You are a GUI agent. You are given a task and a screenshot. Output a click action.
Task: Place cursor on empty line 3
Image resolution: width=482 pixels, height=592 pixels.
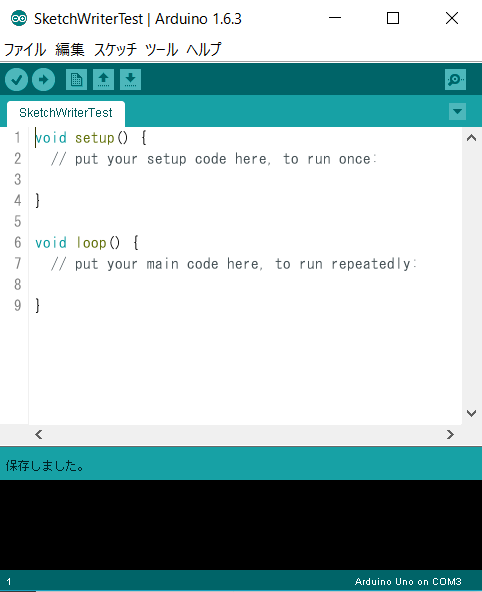click(x=245, y=179)
